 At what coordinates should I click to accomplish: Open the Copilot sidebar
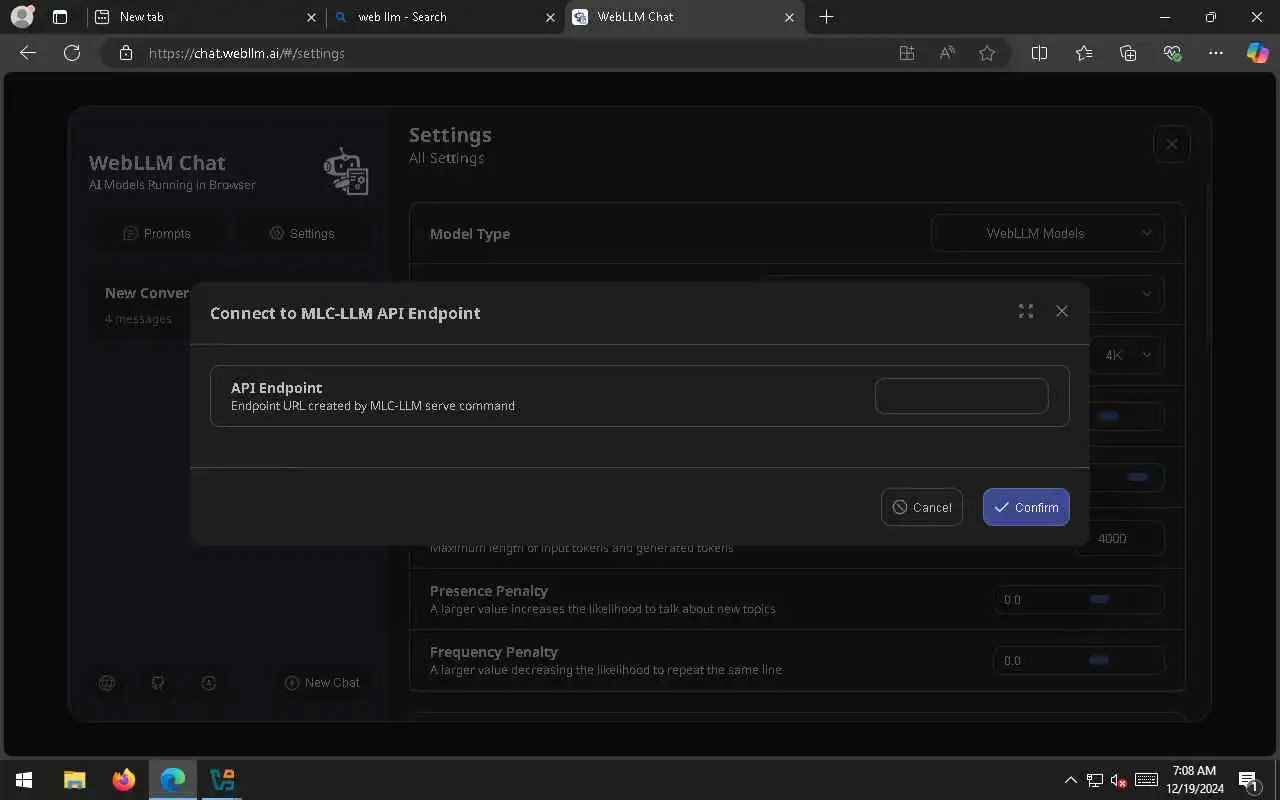[x=1257, y=53]
